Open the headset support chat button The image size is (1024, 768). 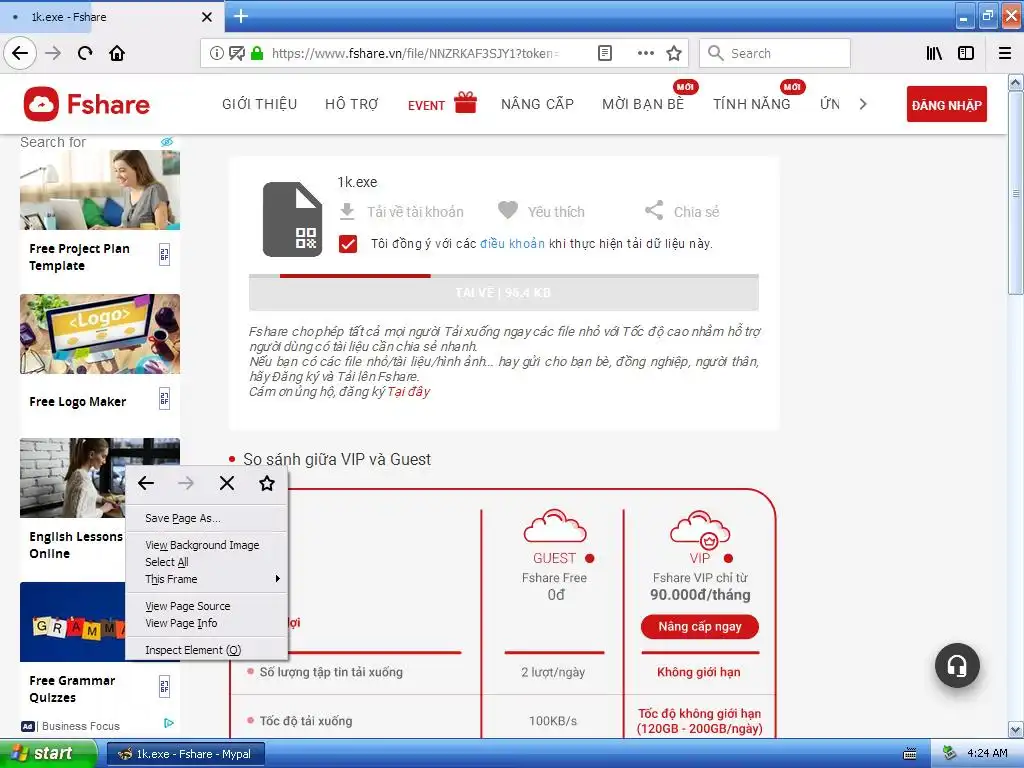(x=957, y=665)
